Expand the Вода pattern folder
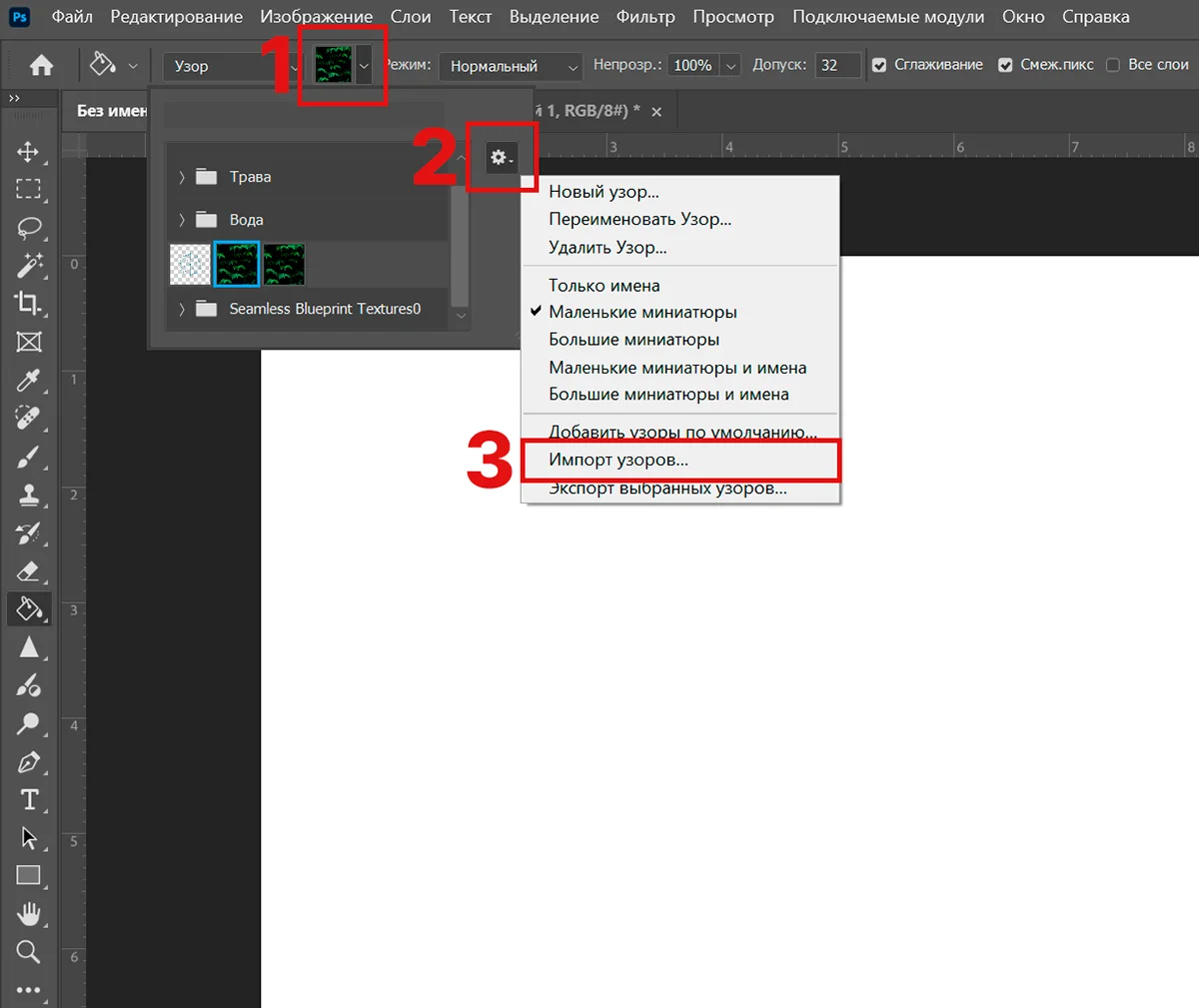Screen dimensions: 1199x1008 (182, 220)
